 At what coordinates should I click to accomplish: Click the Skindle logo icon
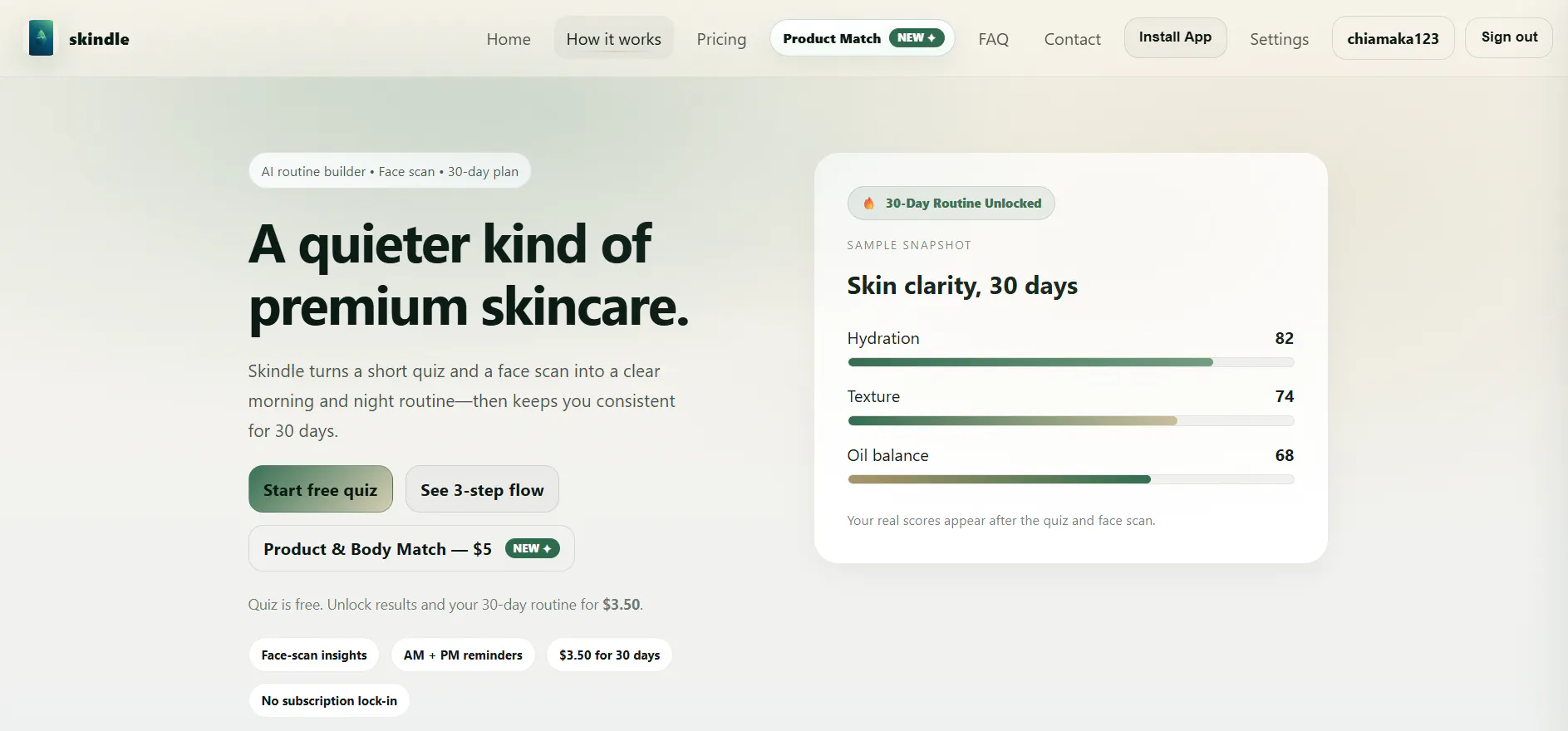coord(41,38)
